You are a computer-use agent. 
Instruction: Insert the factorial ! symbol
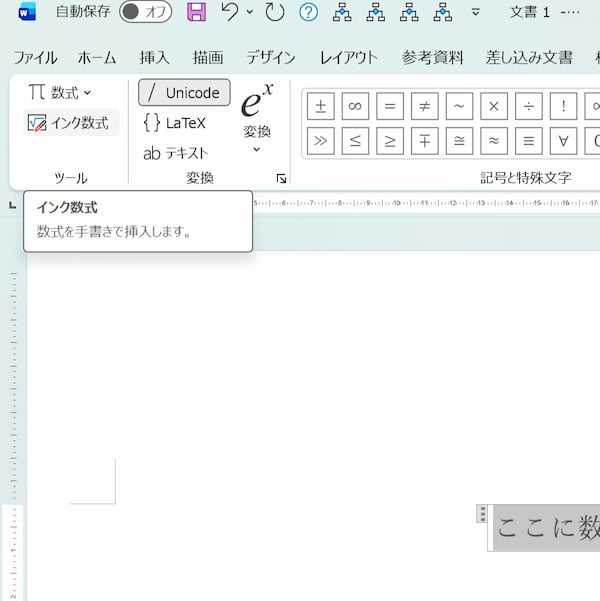(563, 106)
